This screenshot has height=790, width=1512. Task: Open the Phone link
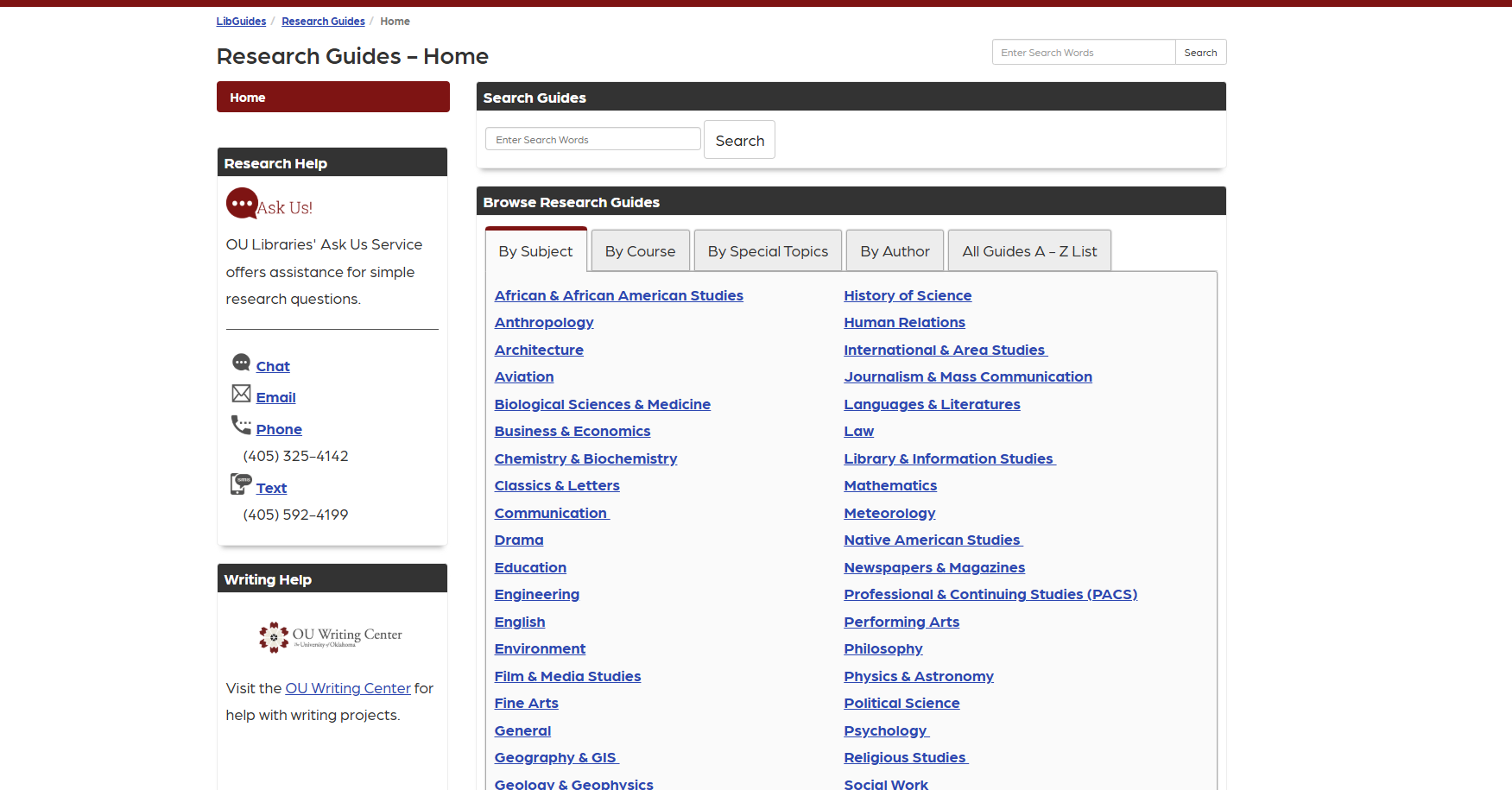tap(279, 429)
